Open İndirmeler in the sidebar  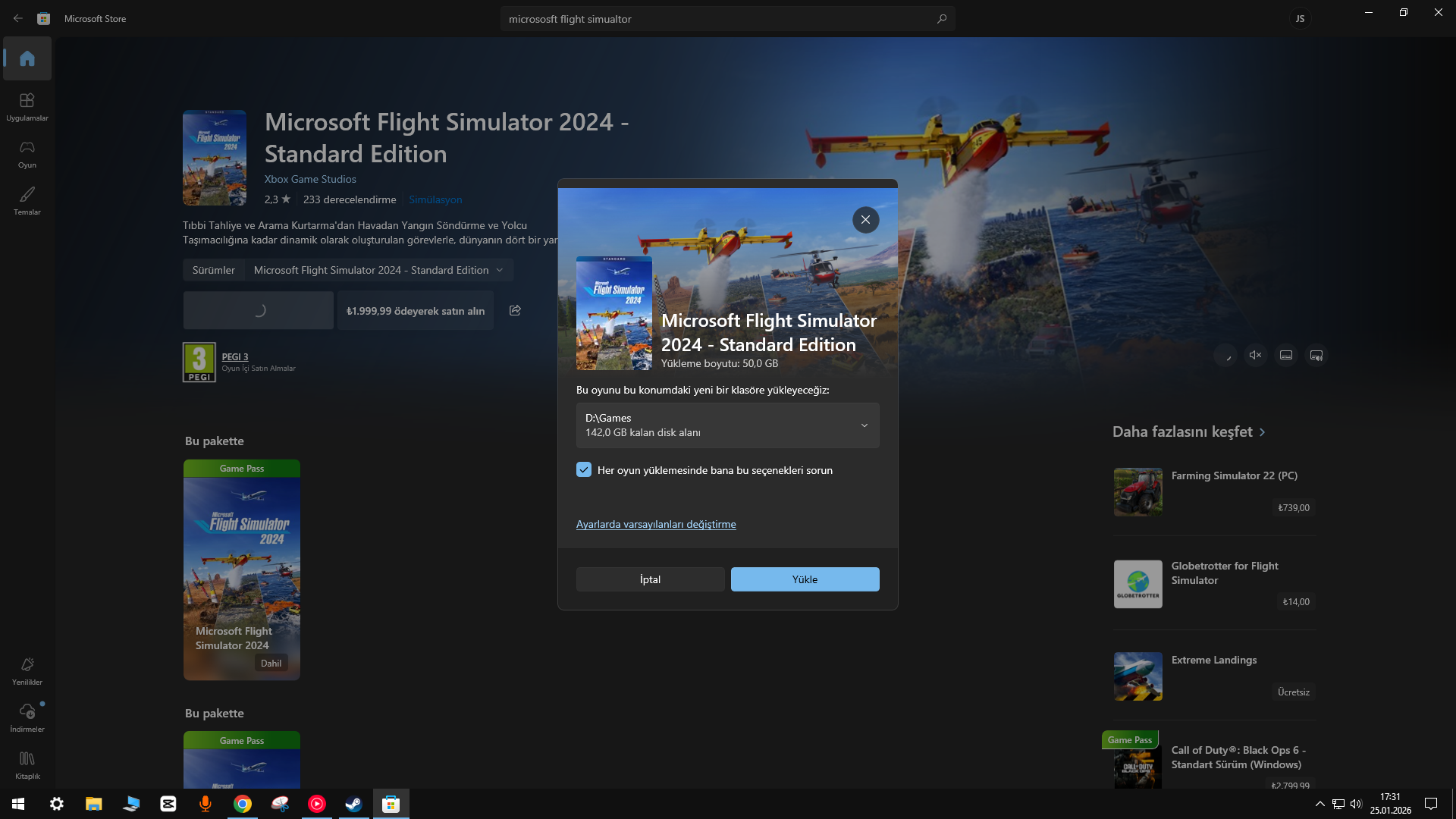coord(27,718)
